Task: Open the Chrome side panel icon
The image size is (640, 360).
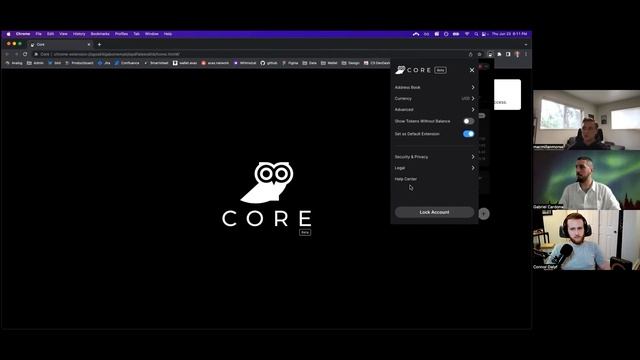Action: pyautogui.click(x=508, y=54)
